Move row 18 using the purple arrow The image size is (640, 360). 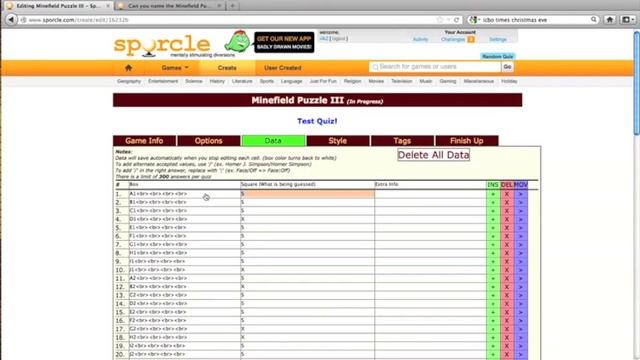point(520,338)
